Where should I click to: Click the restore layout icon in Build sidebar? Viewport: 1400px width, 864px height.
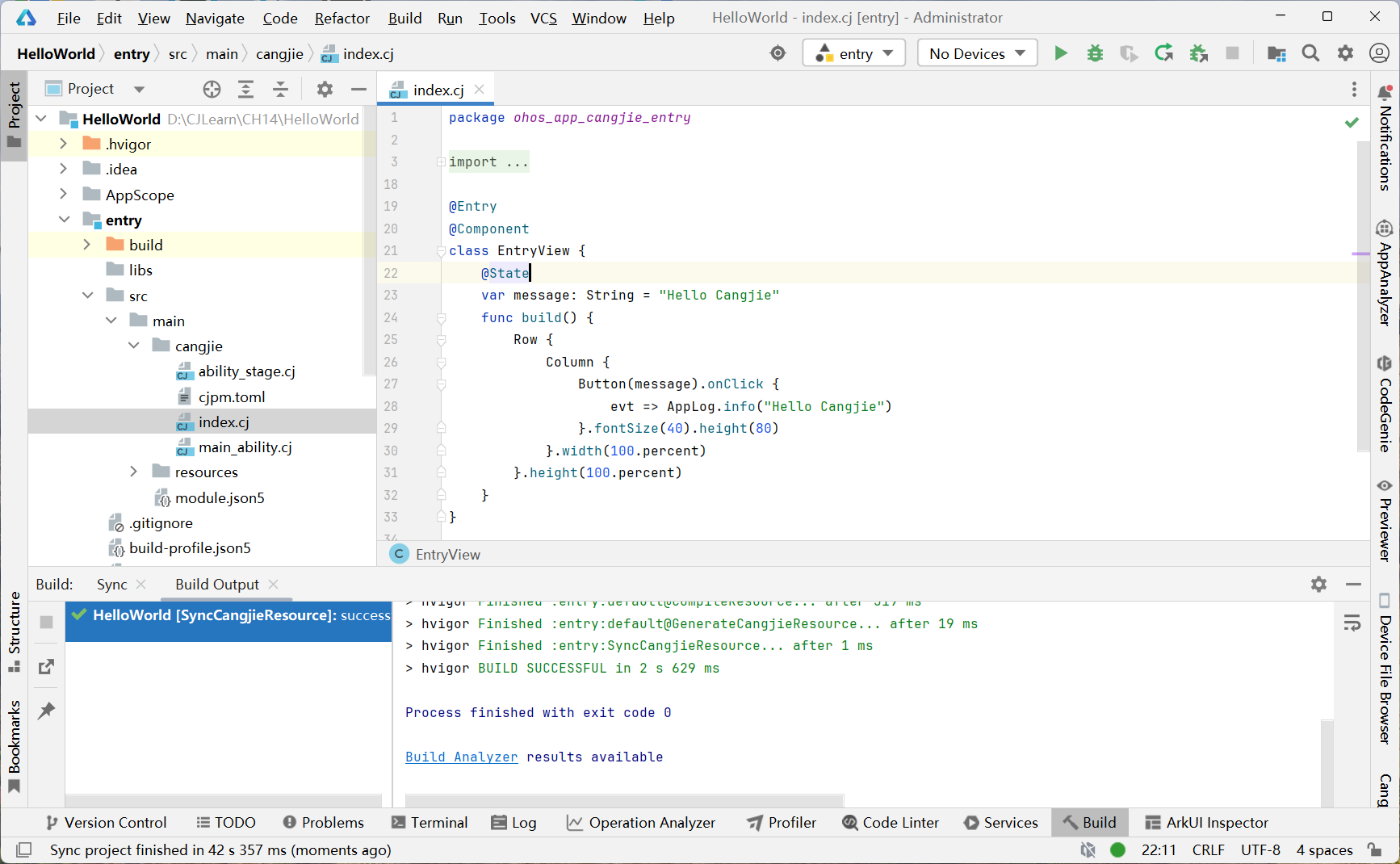coord(46,666)
